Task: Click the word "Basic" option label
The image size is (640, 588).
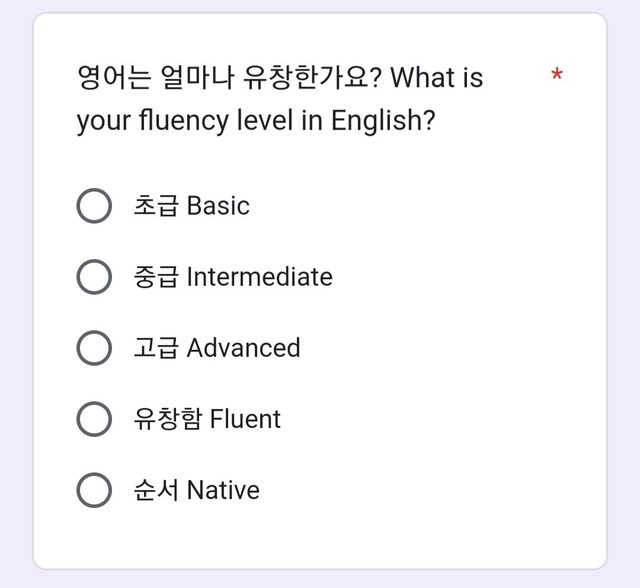Action: (218, 206)
